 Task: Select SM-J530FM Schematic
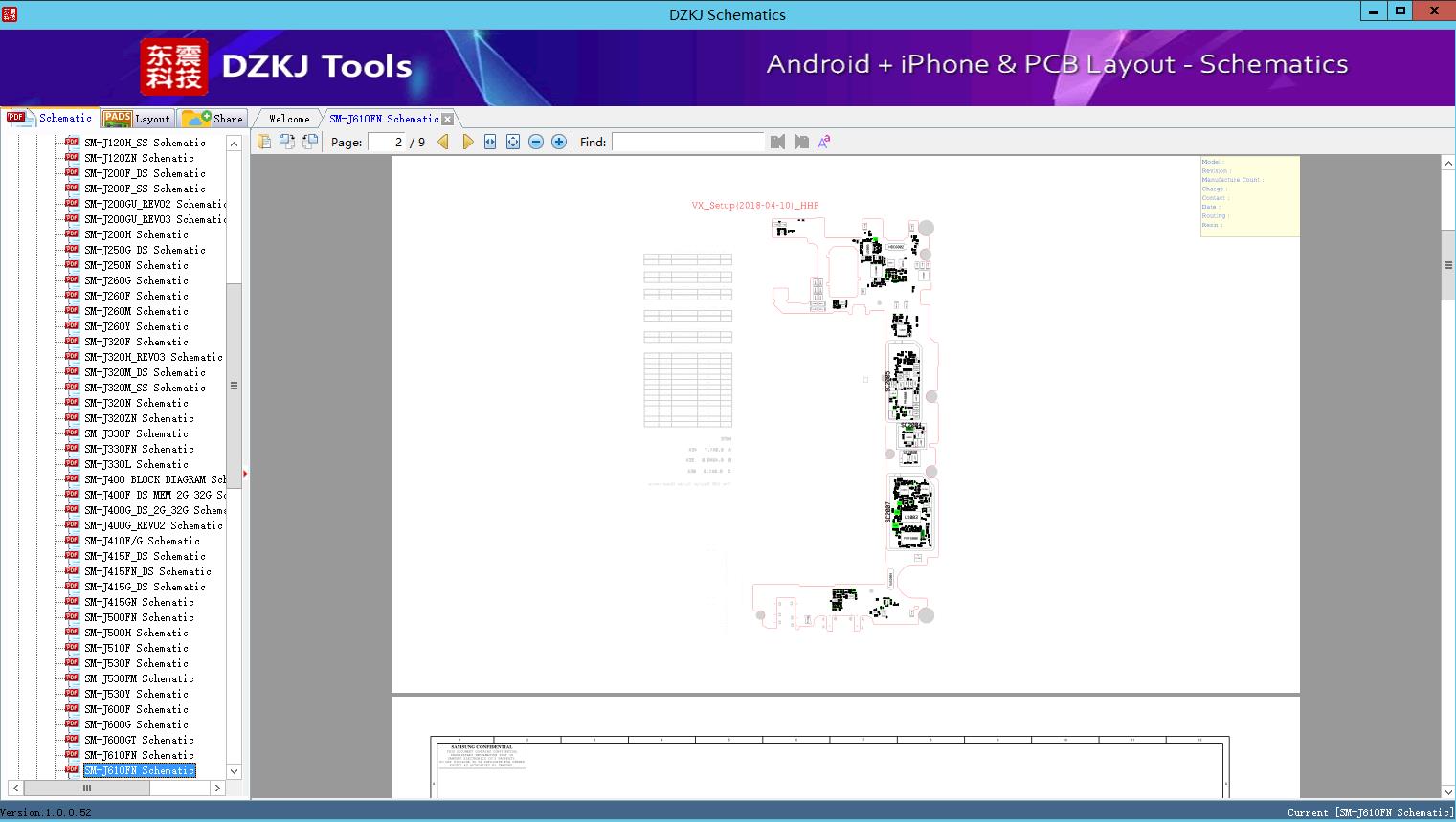tap(139, 678)
